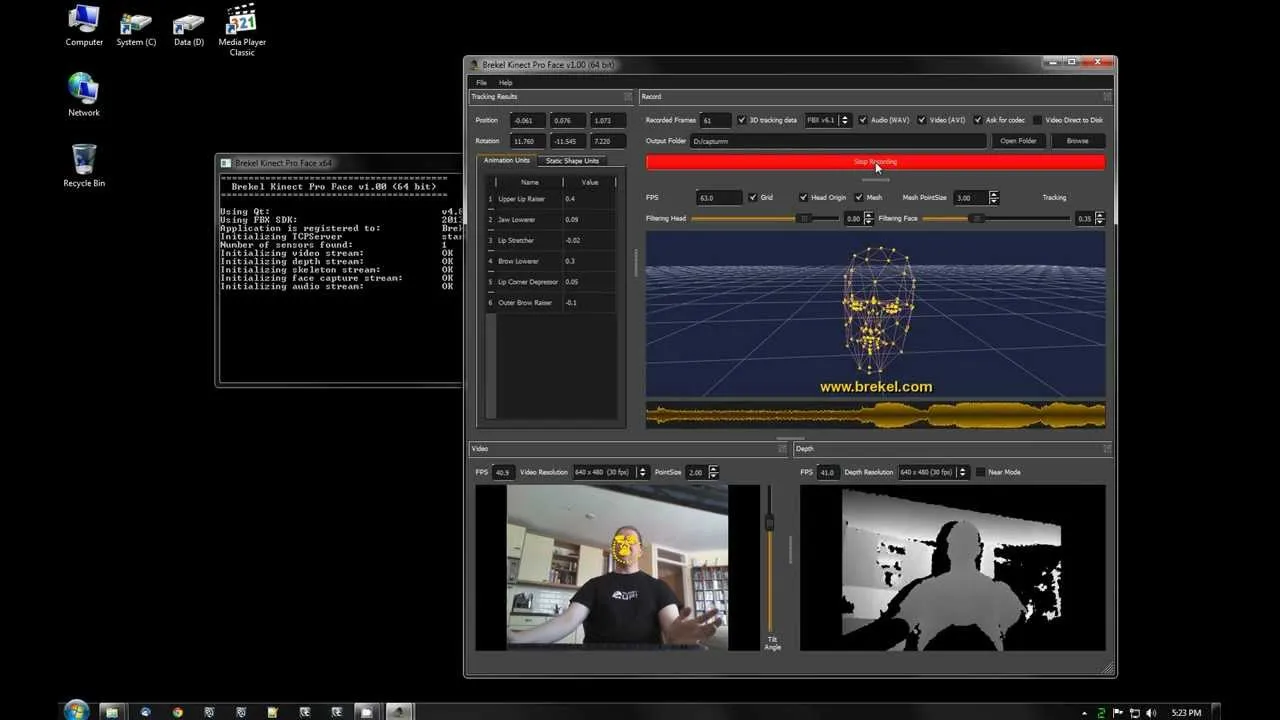Image resolution: width=1280 pixels, height=720 pixels.
Task: Show hidden system tray icons
Action: pos(1086,712)
